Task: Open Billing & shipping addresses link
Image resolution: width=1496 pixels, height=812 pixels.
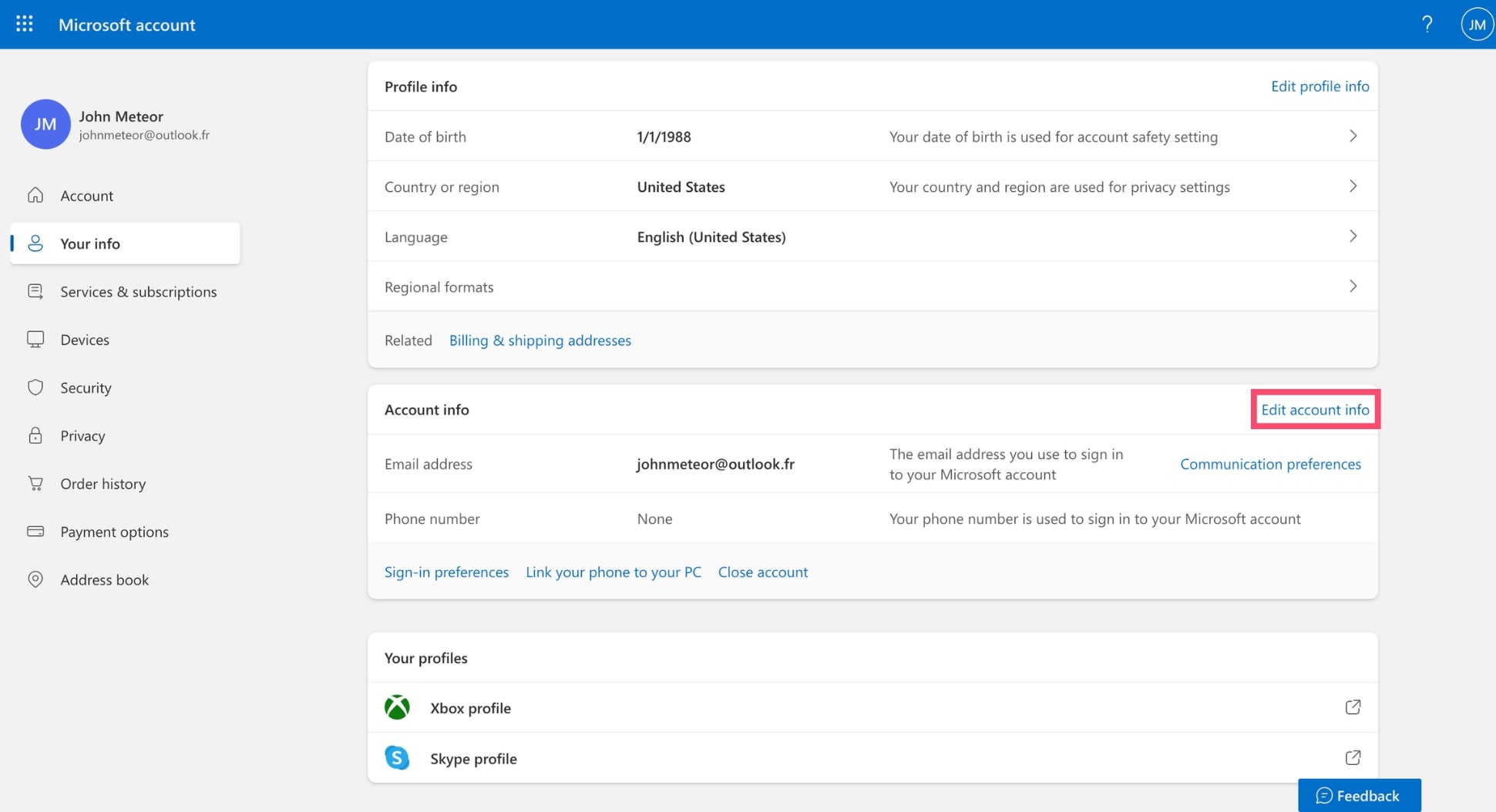Action: pos(540,341)
